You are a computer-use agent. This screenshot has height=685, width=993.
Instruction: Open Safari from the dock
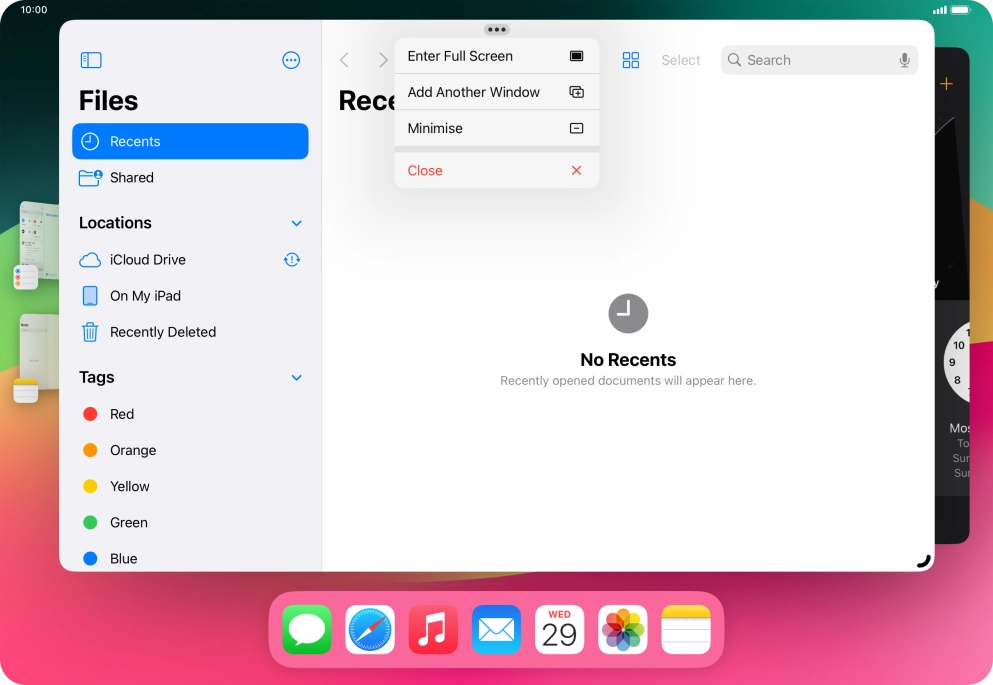click(370, 630)
